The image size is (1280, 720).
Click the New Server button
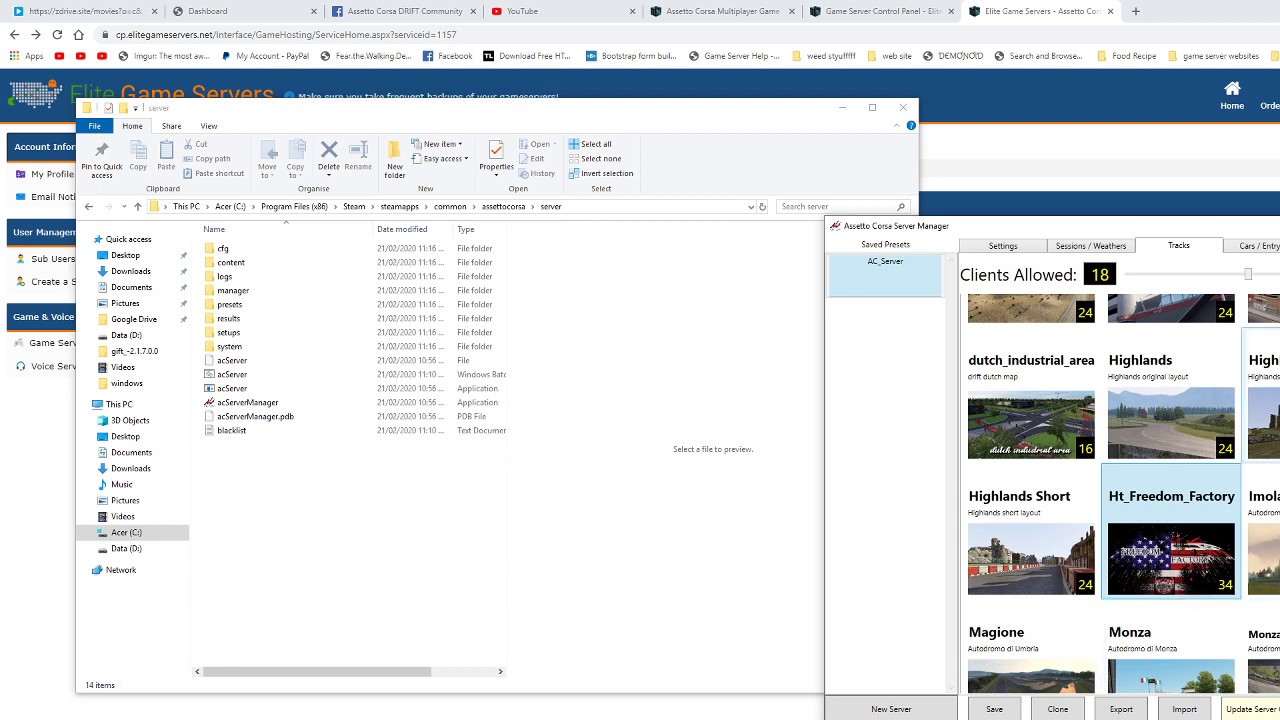point(891,709)
